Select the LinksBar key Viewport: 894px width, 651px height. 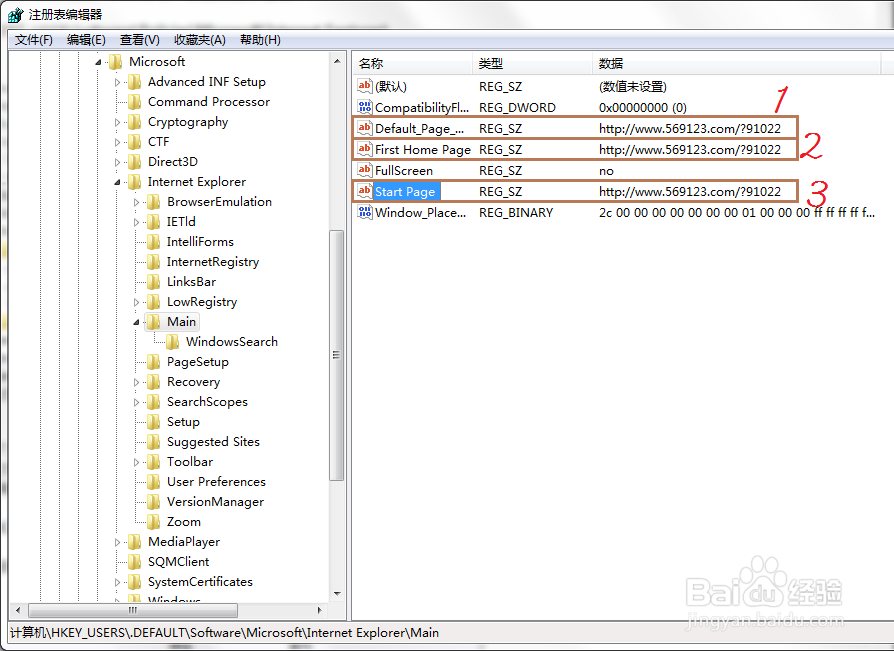point(191,282)
